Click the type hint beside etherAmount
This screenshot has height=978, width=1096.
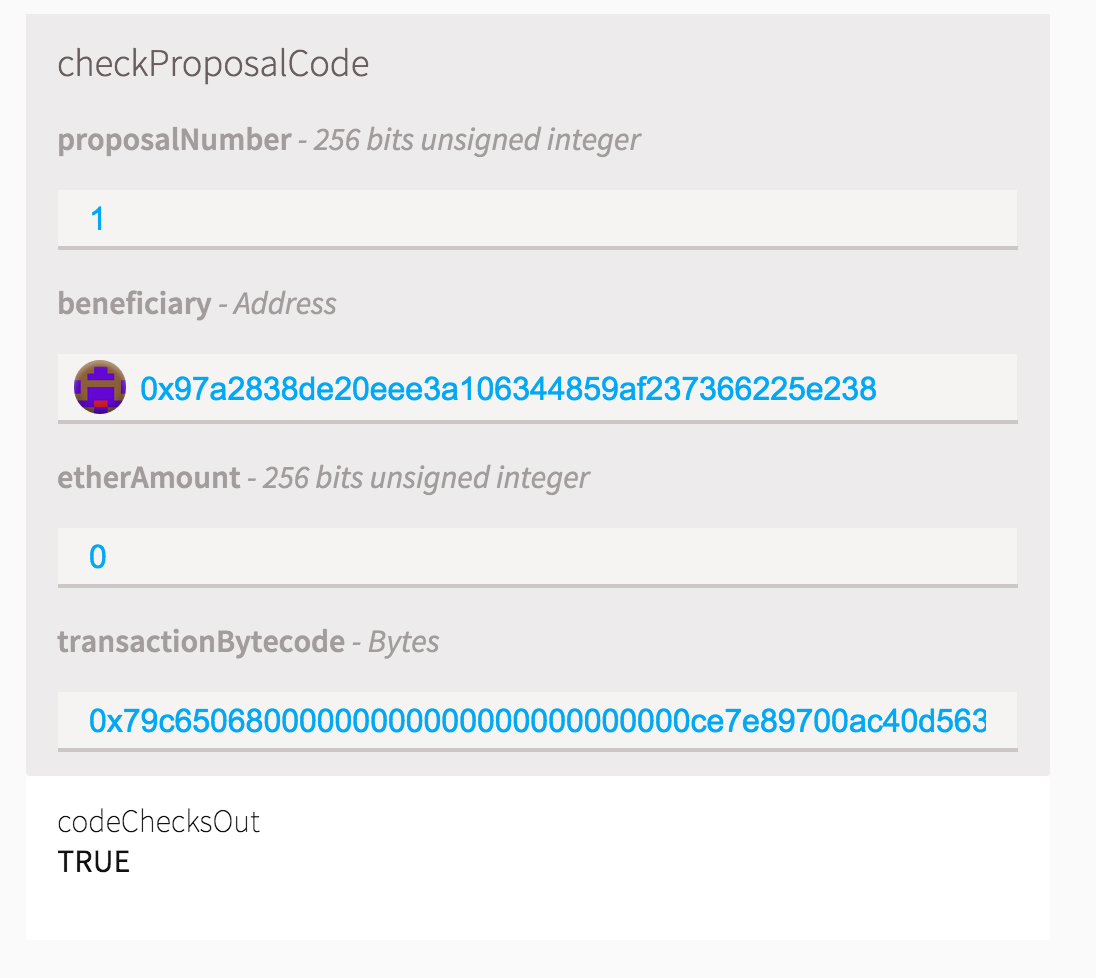[426, 478]
